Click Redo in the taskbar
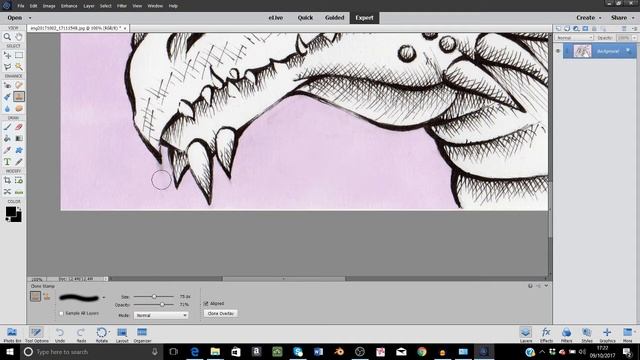The width and height of the screenshot is (640, 360). [81, 335]
